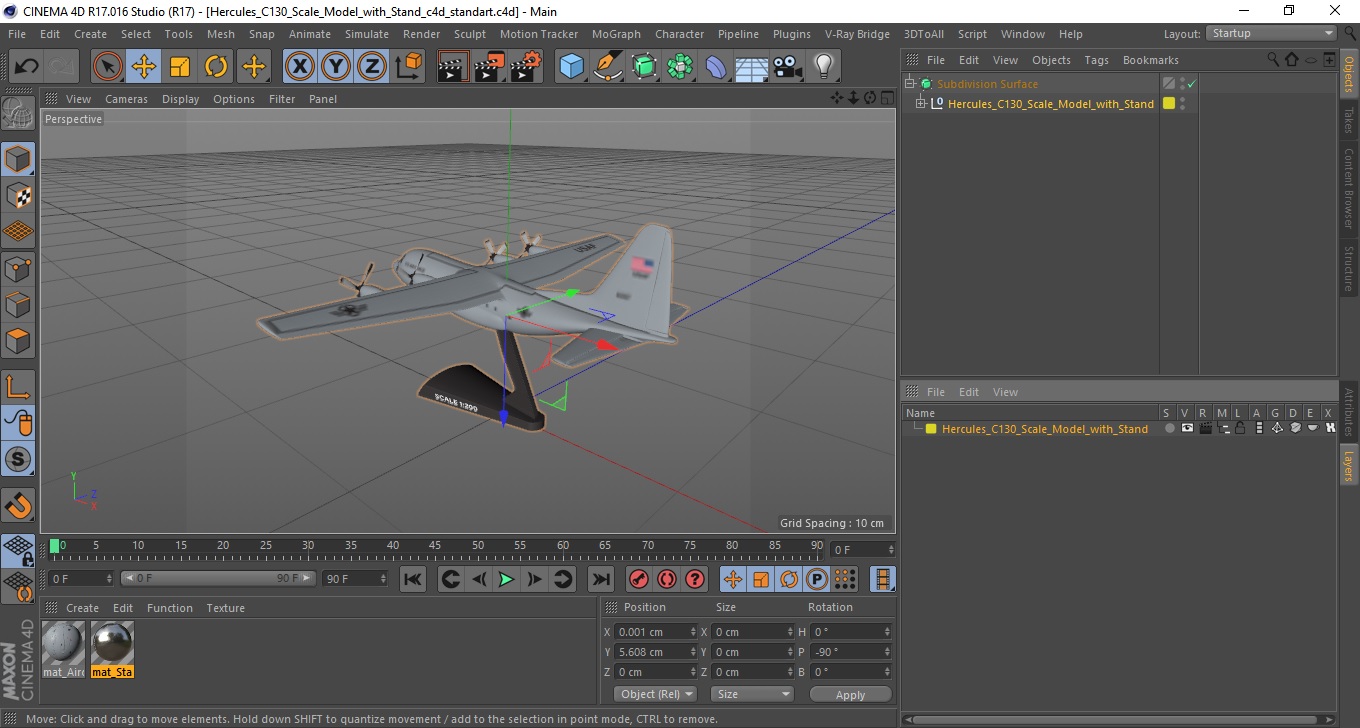Add a Camera object
The width and height of the screenshot is (1360, 728).
pyautogui.click(x=787, y=67)
